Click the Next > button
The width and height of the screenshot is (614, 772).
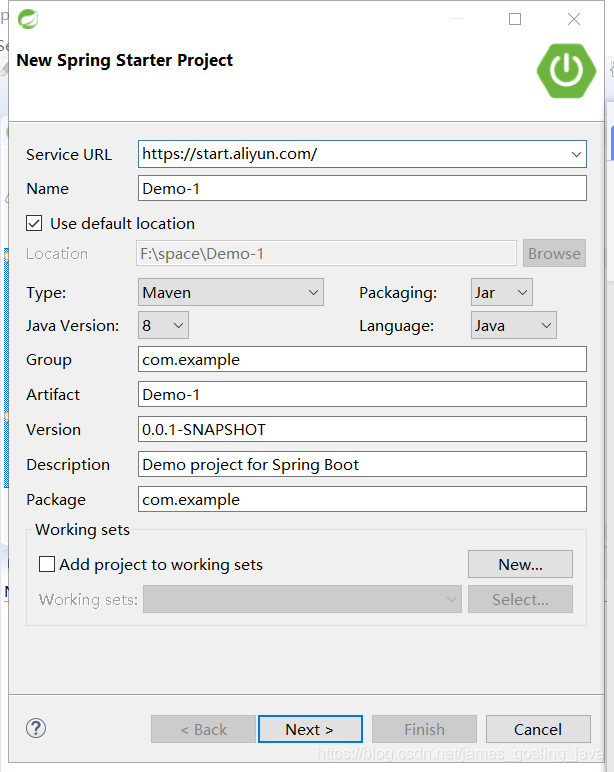point(310,729)
